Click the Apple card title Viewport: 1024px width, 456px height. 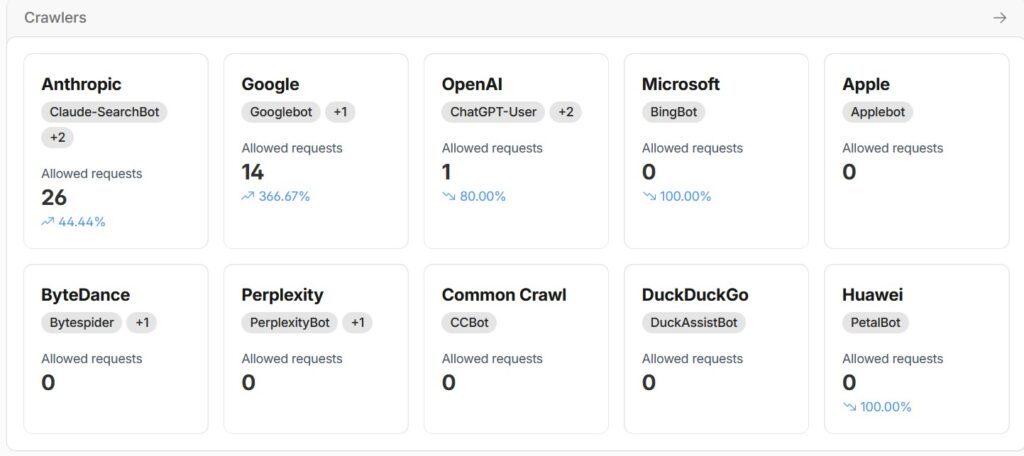pyautogui.click(x=866, y=84)
